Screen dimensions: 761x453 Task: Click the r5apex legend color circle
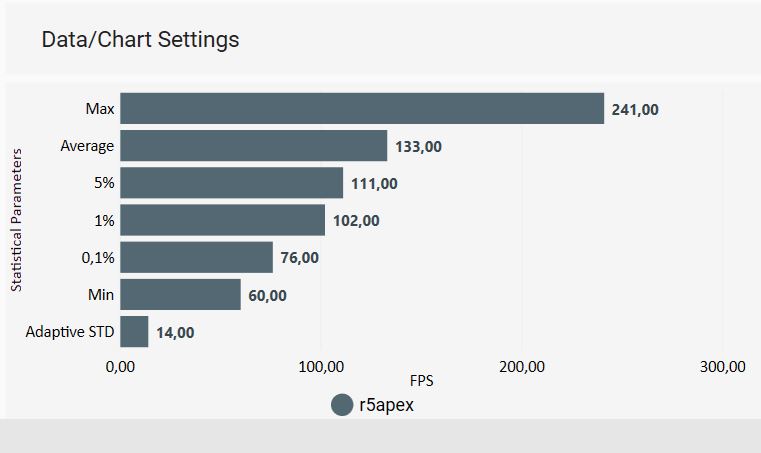click(x=342, y=405)
